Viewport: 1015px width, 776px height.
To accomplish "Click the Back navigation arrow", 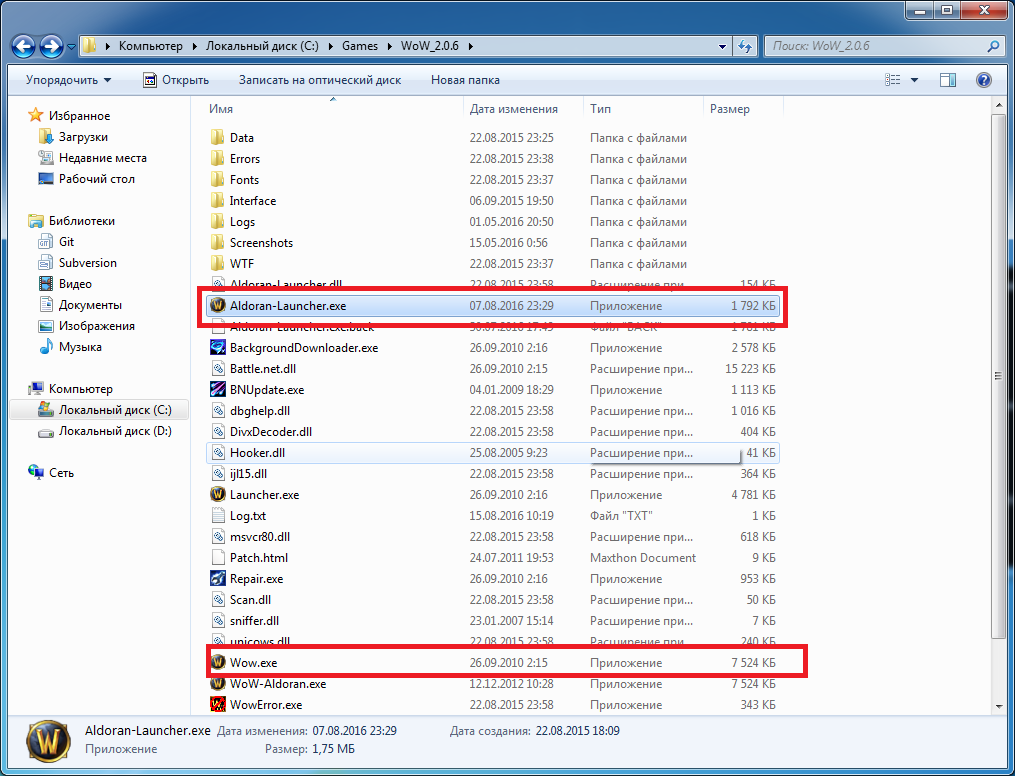I will 23,46.
